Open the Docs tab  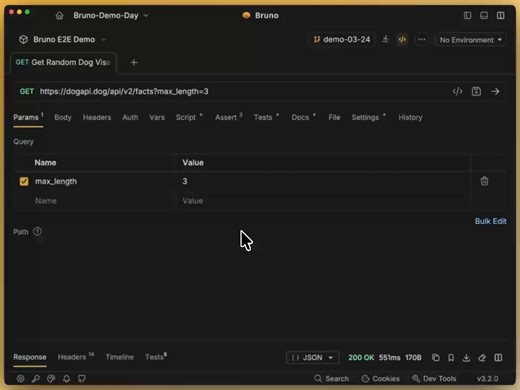(303, 117)
